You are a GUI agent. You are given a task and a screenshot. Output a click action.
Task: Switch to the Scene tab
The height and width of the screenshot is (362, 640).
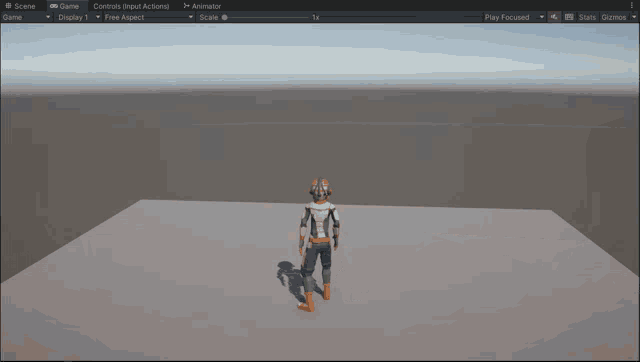tap(20, 6)
